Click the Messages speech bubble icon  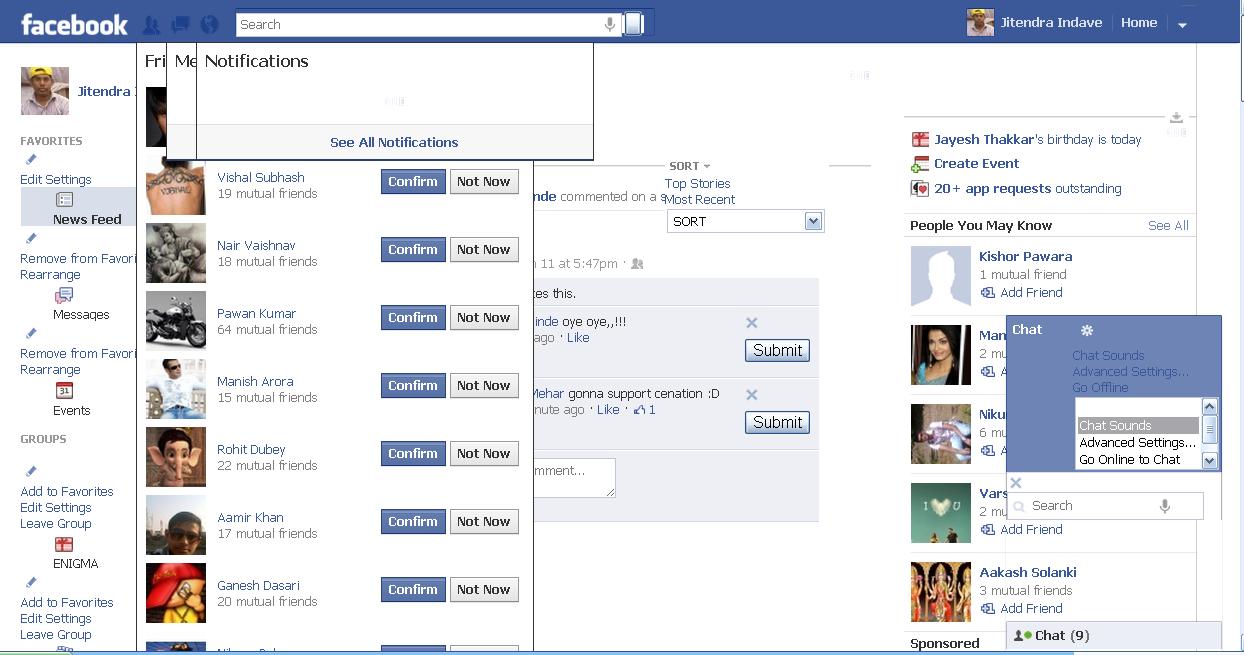tap(64, 295)
